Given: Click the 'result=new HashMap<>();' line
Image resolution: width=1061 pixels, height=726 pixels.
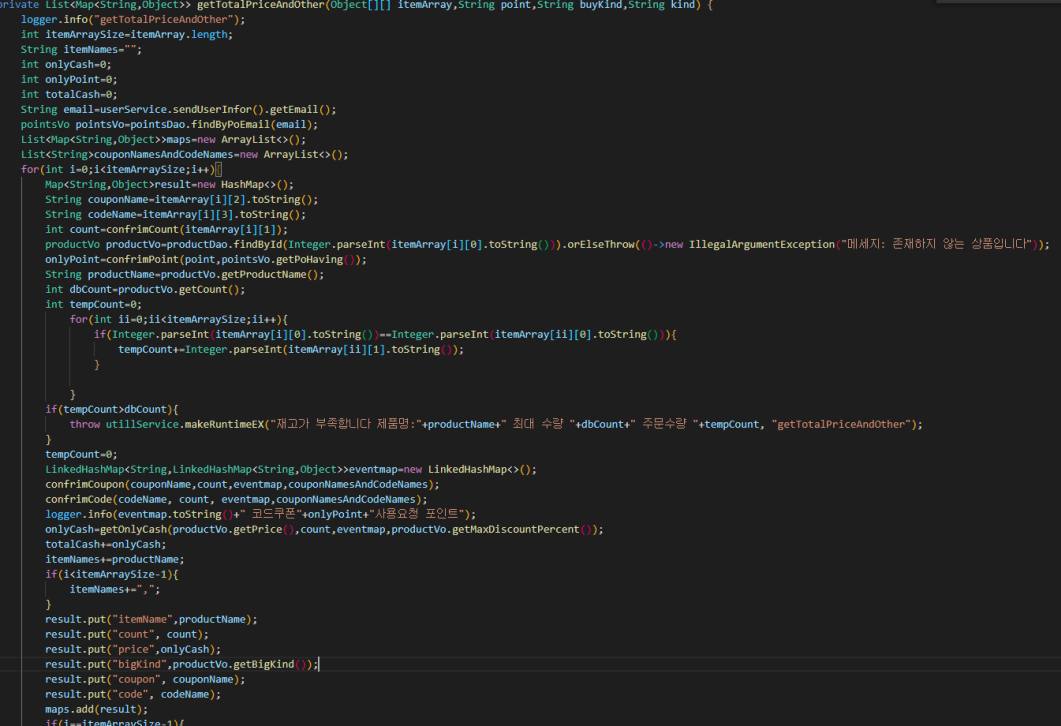Looking at the screenshot, I should point(169,184).
